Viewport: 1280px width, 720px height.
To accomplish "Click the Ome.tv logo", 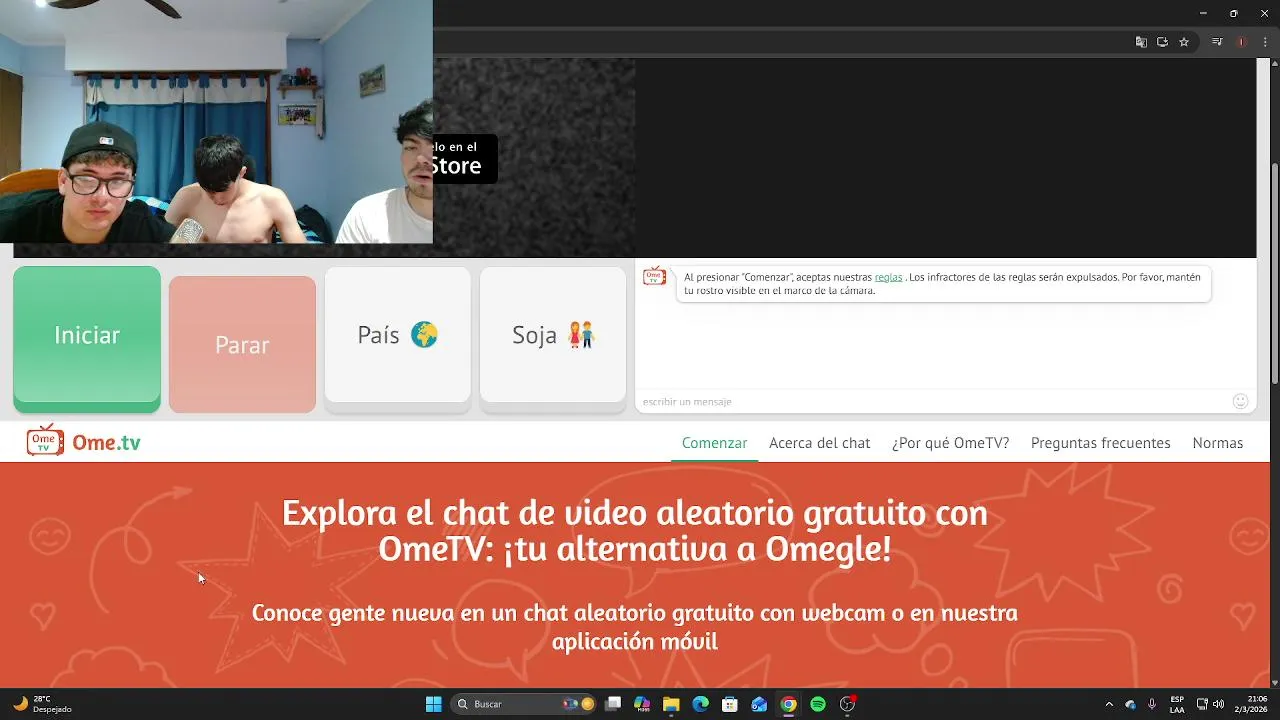I will (x=83, y=441).
